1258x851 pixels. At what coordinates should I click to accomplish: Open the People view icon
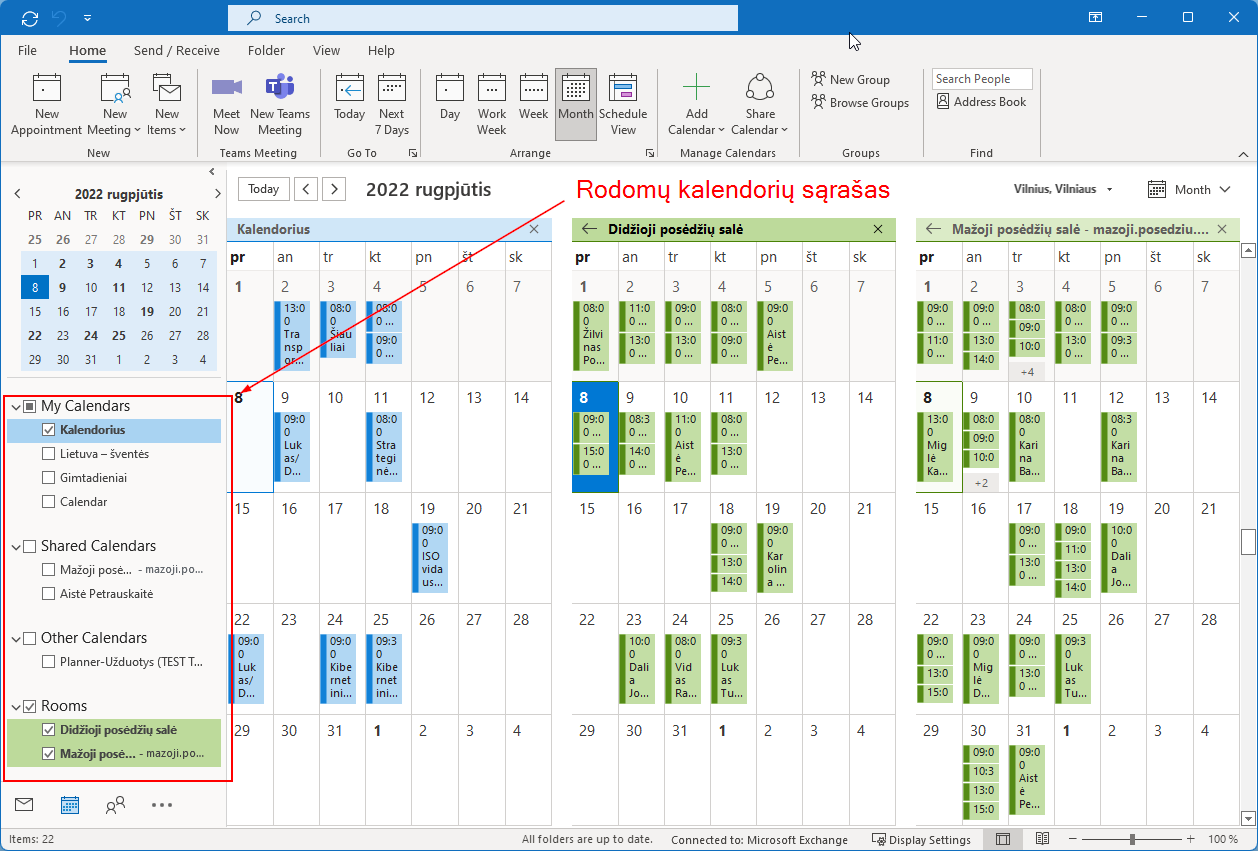click(x=115, y=804)
